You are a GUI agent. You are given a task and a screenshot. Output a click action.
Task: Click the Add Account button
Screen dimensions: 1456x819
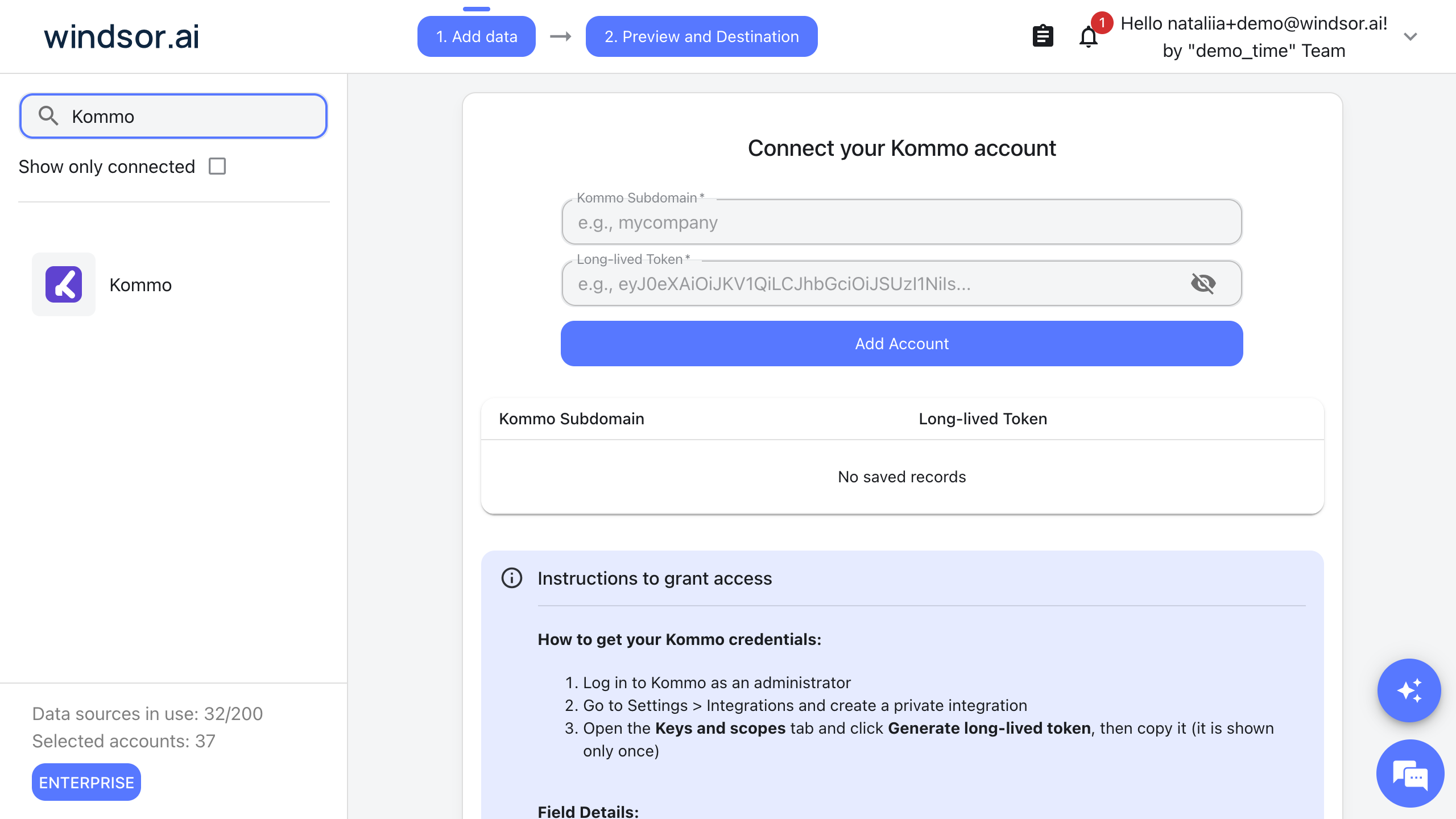pyautogui.click(x=902, y=344)
